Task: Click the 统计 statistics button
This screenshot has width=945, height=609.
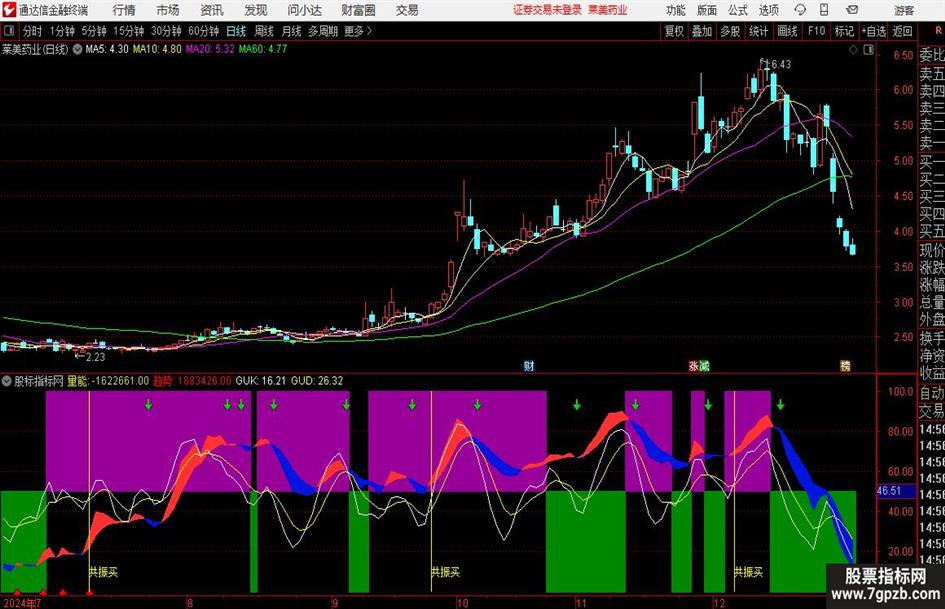Action: tap(758, 31)
